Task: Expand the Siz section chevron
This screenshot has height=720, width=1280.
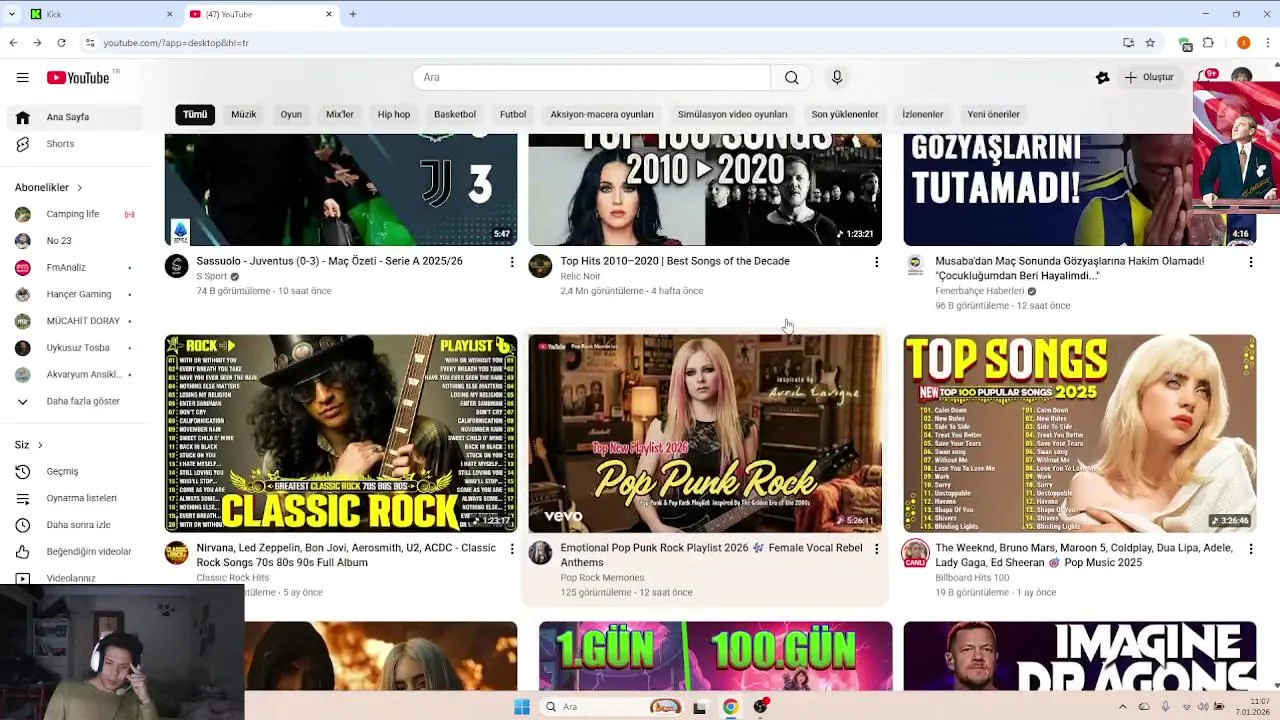Action: (40, 445)
